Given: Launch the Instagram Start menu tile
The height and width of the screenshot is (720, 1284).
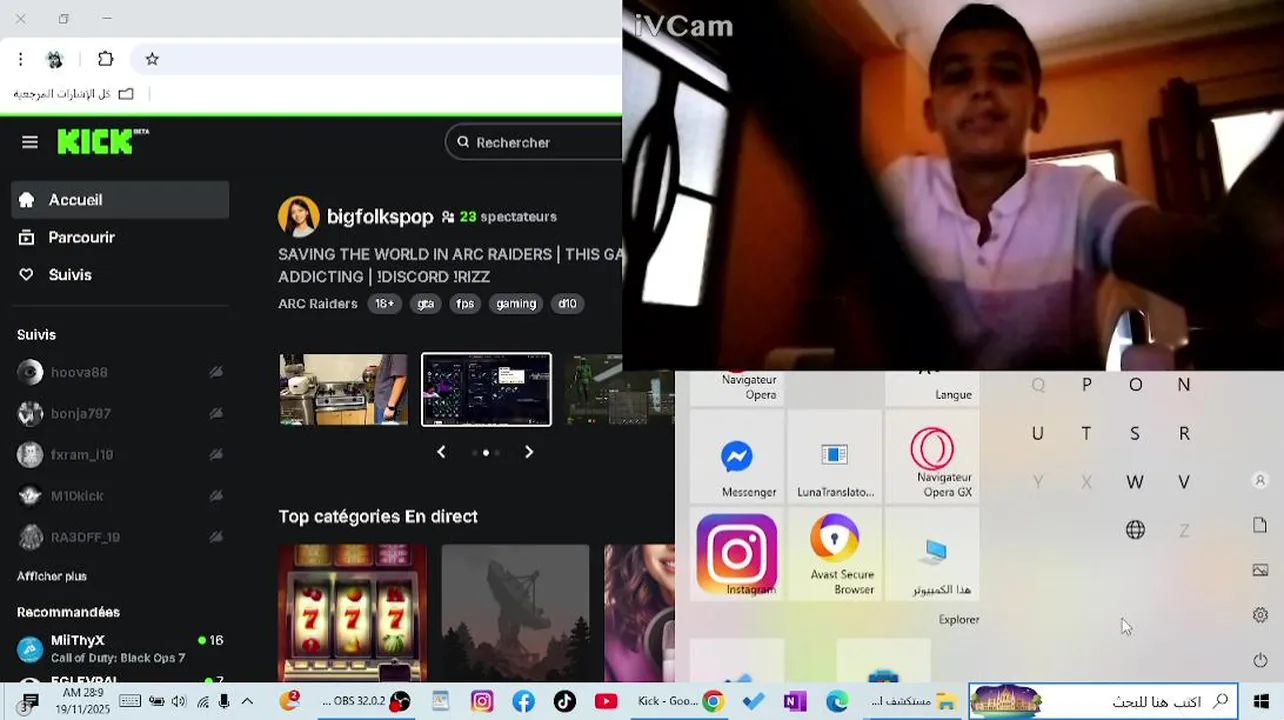Looking at the screenshot, I should click(737, 553).
